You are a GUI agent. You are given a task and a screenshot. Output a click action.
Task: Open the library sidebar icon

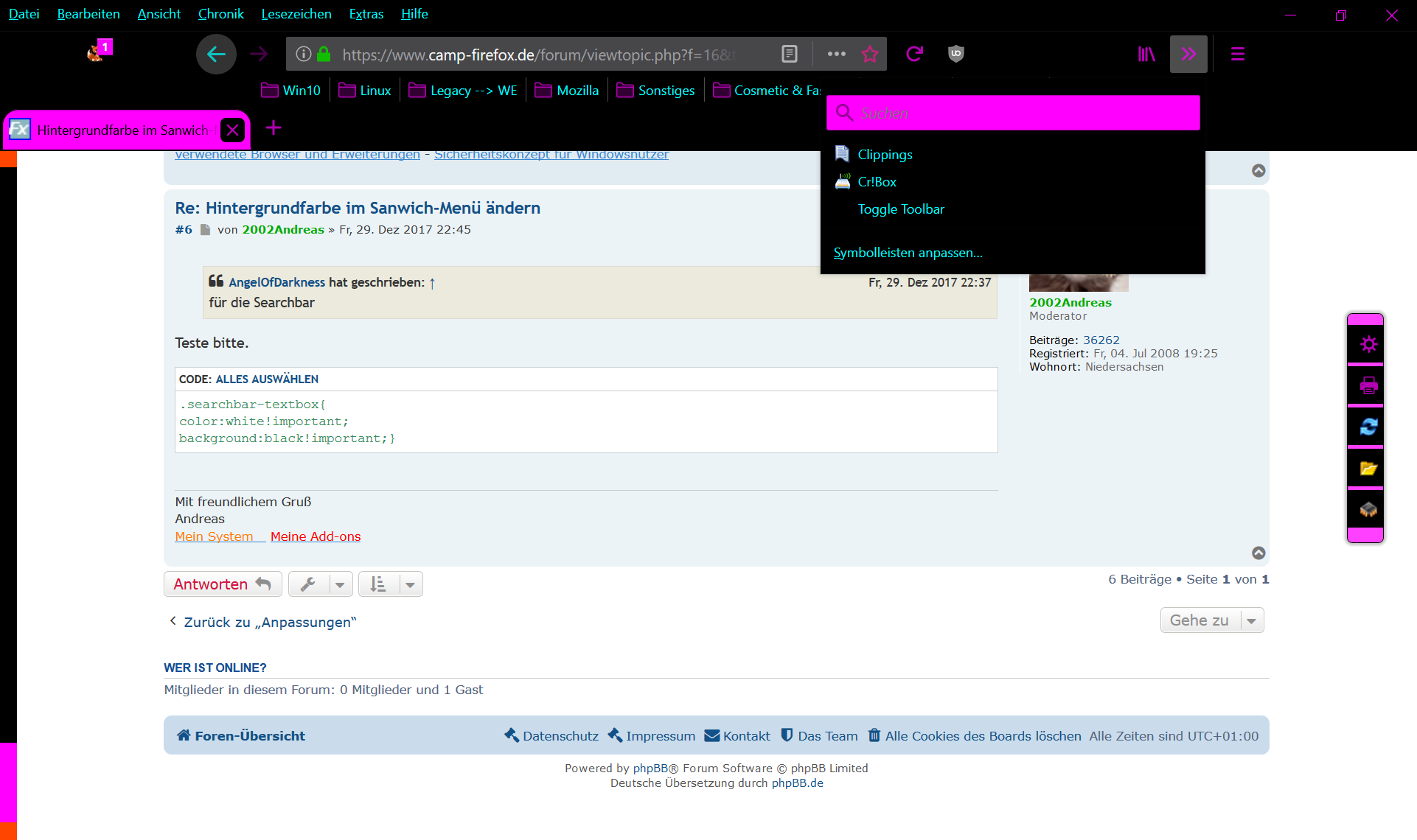click(x=1146, y=54)
